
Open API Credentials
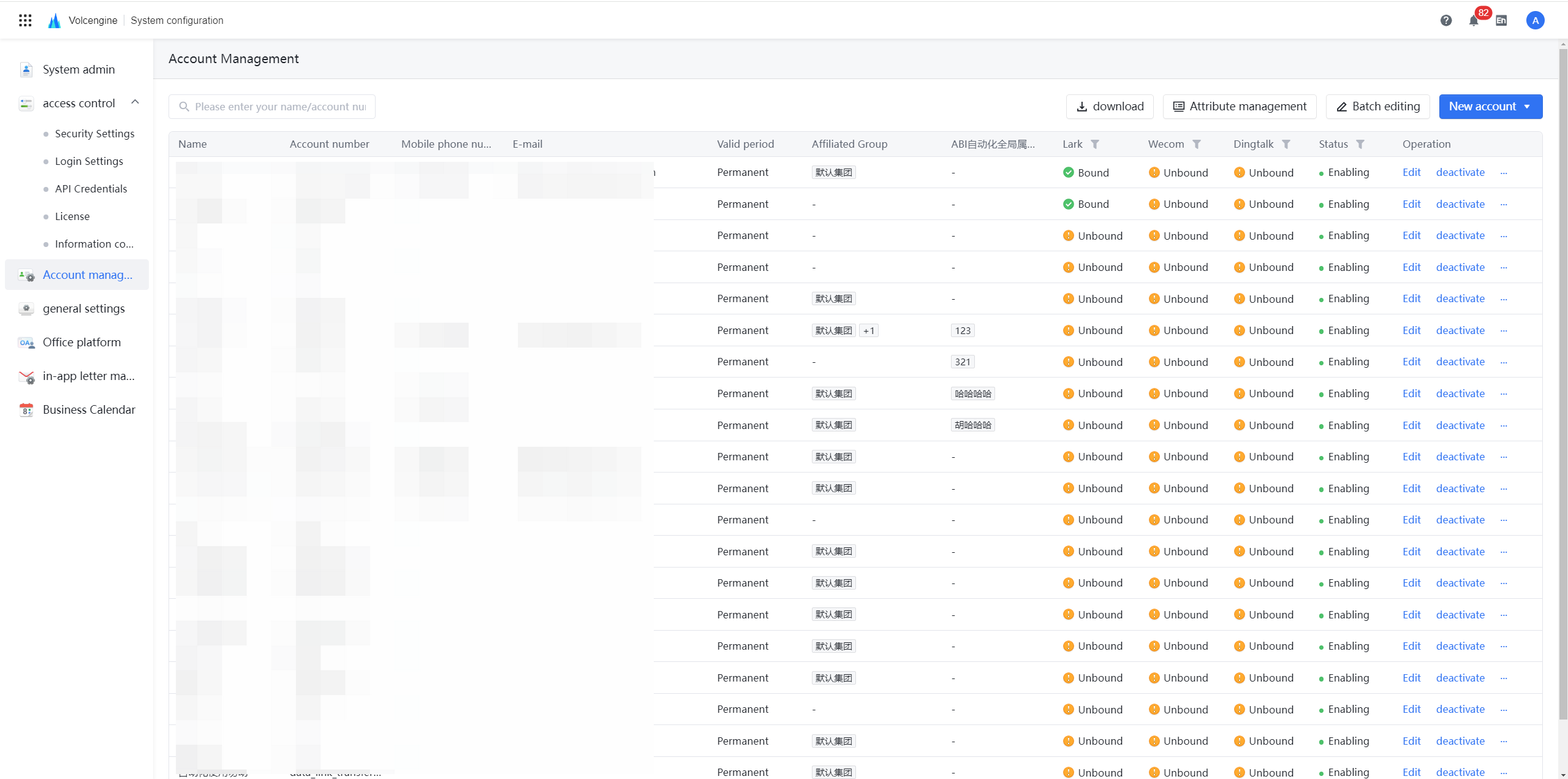click(x=91, y=189)
